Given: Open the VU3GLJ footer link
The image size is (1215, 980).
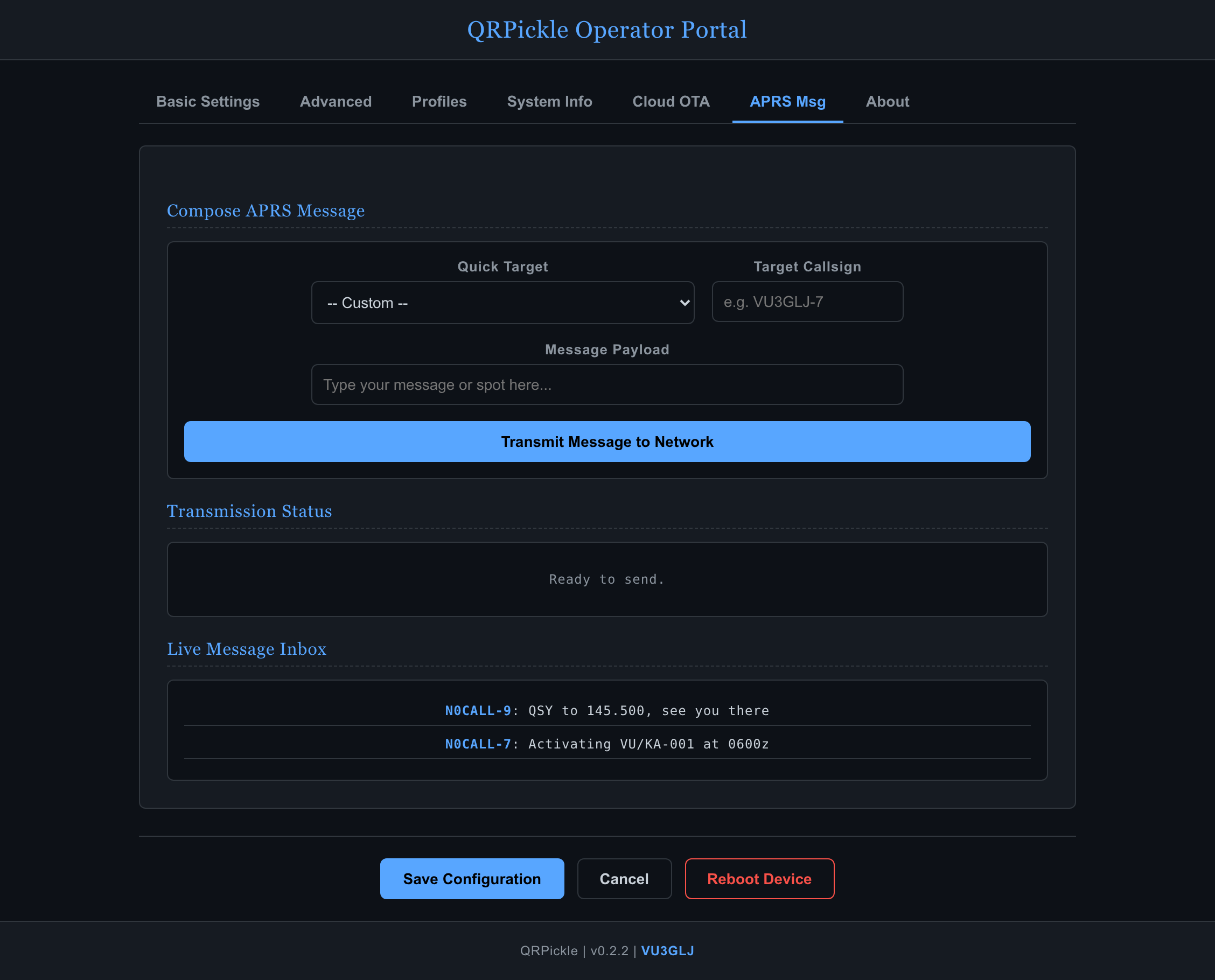Looking at the screenshot, I should 667,950.
